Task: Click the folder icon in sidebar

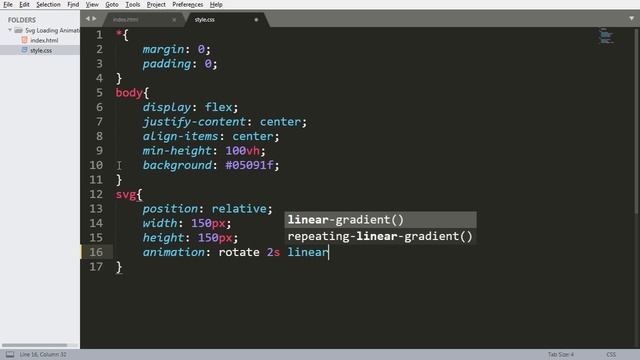Action: coord(18,30)
